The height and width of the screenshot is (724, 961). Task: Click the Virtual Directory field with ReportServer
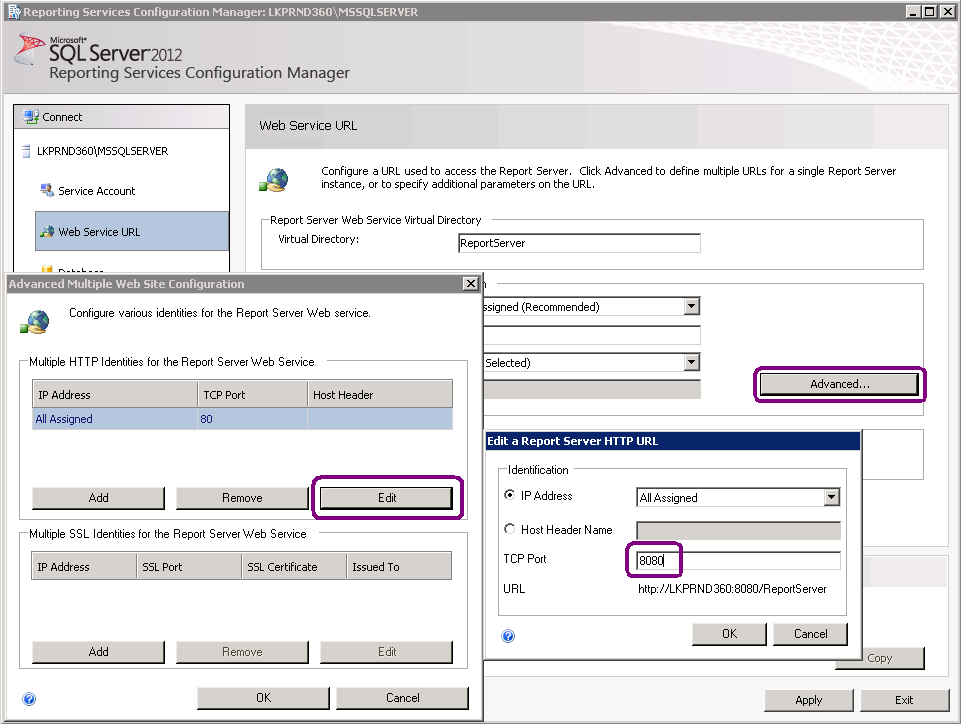(x=579, y=243)
